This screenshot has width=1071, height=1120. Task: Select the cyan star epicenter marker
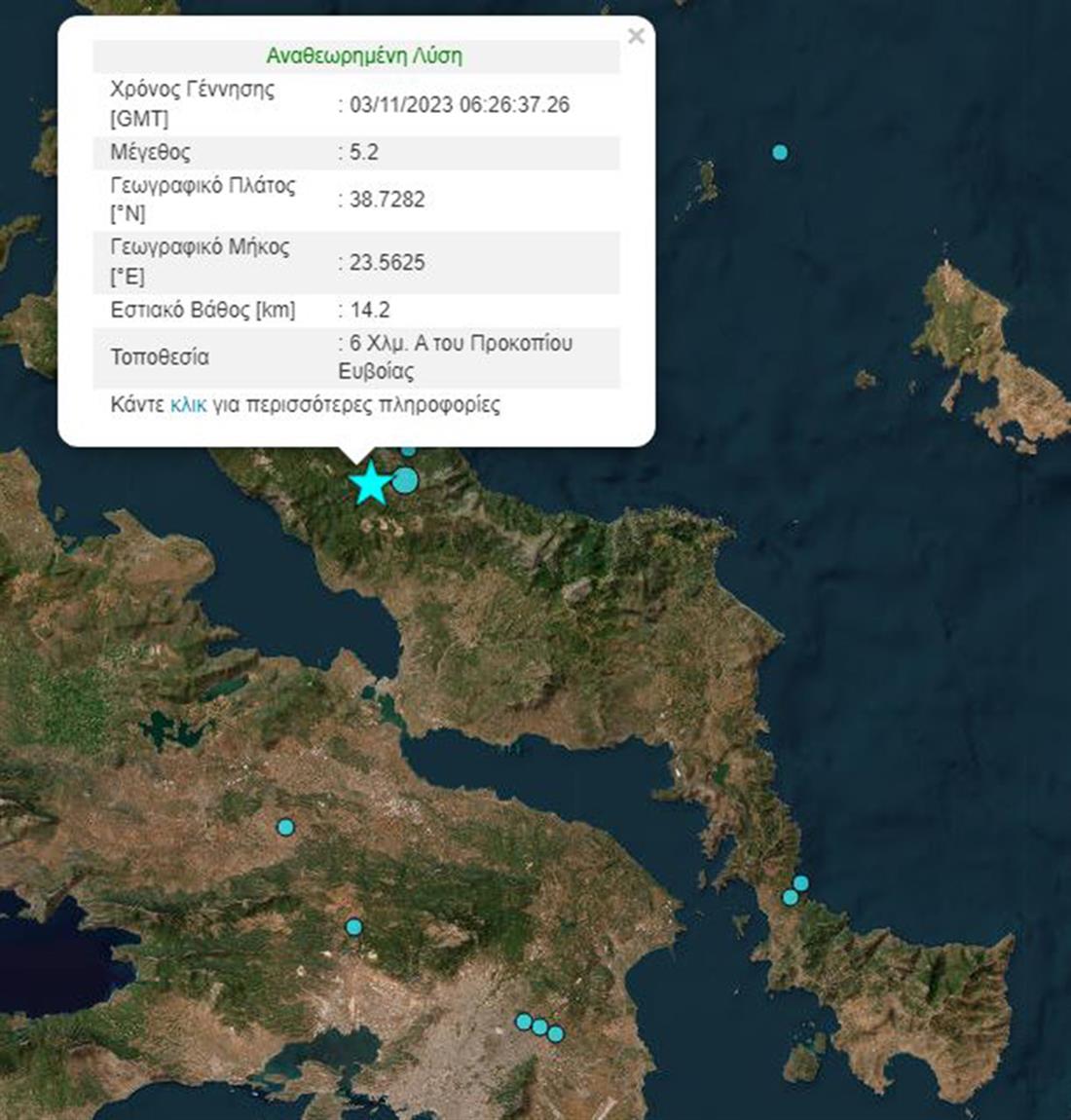click(x=370, y=484)
